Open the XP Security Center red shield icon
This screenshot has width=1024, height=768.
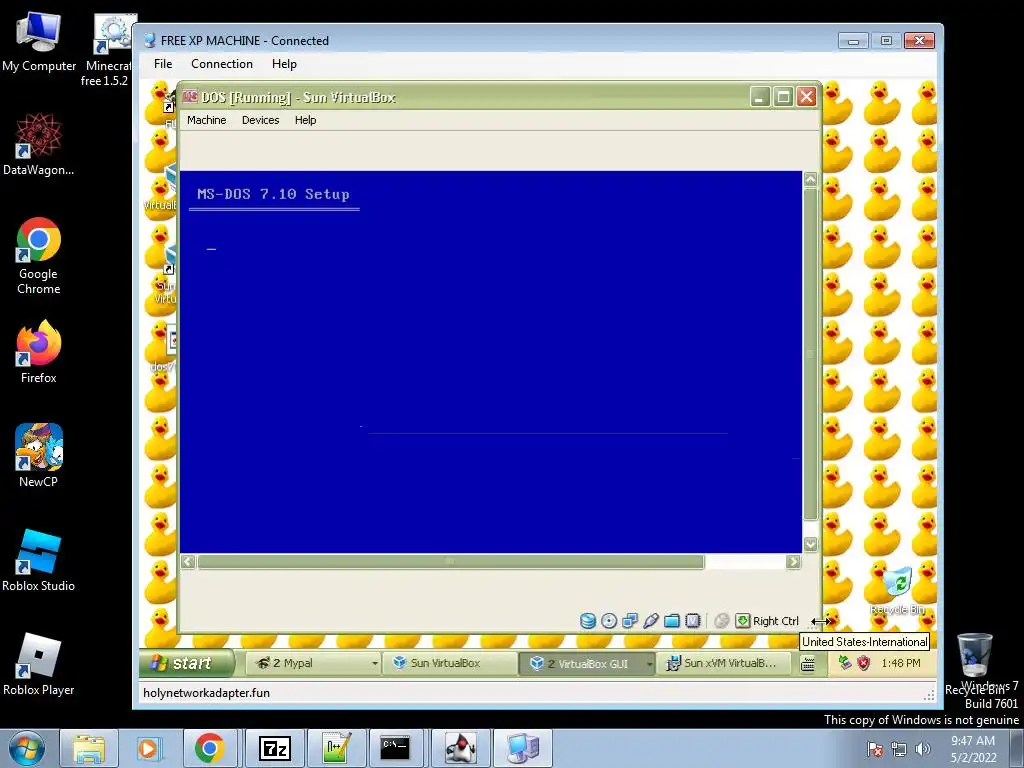864,663
